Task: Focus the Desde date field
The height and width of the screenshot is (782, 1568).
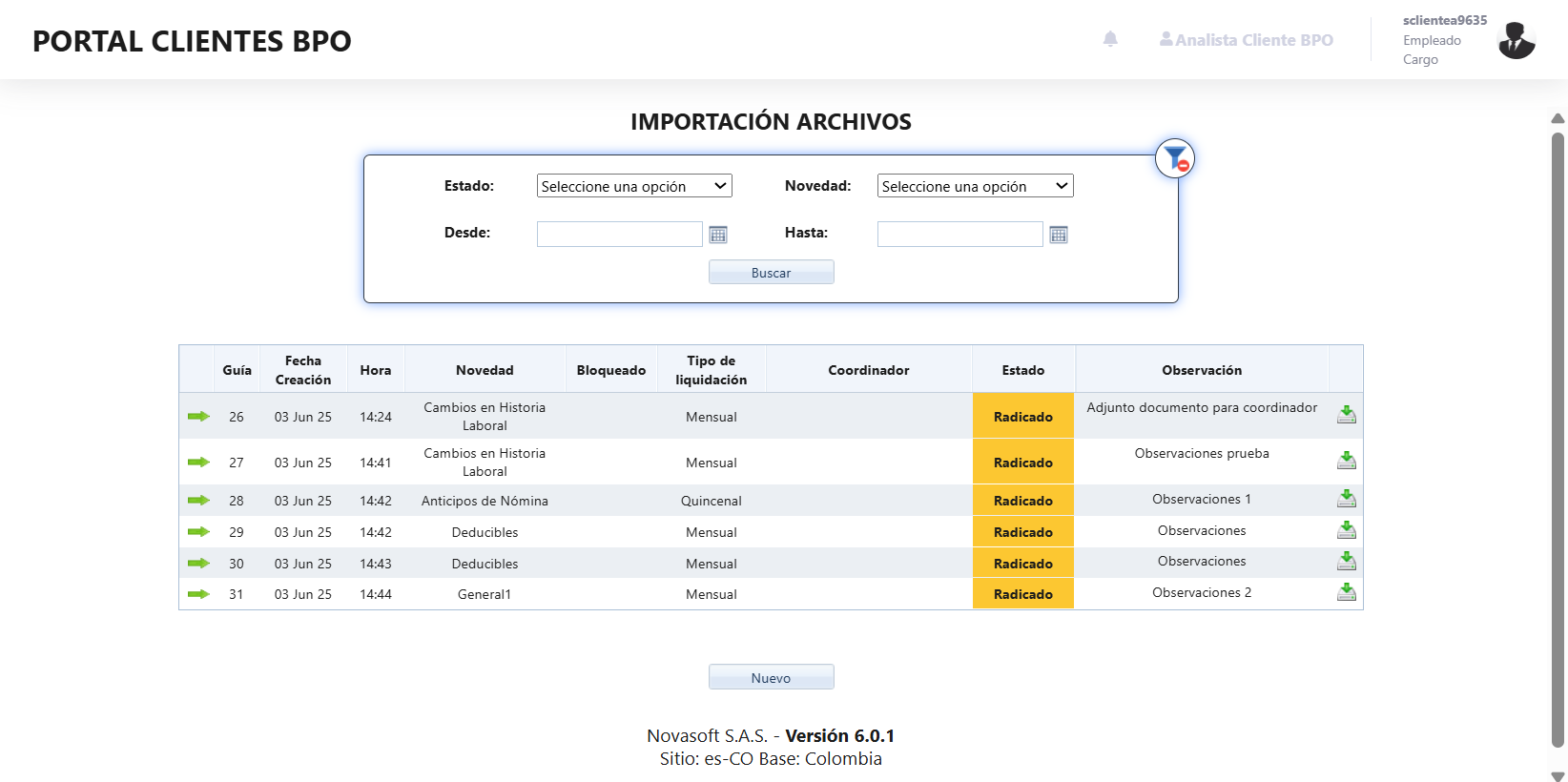Action: pos(620,235)
